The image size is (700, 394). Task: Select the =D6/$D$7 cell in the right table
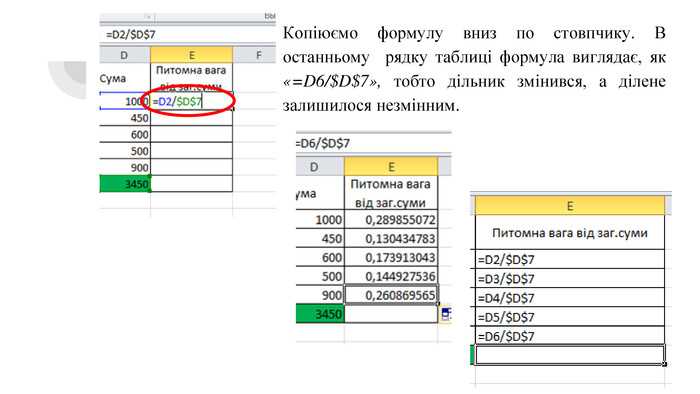(x=570, y=336)
